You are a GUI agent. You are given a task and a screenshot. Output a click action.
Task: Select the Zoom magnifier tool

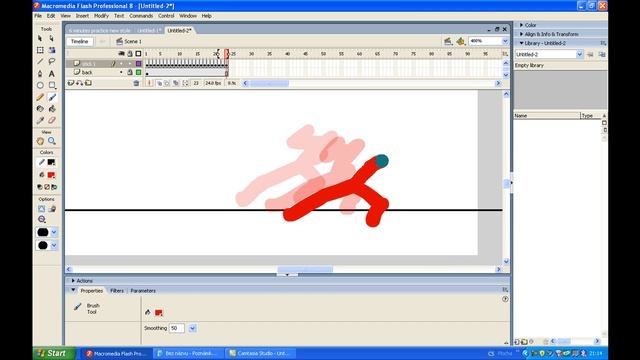52,141
